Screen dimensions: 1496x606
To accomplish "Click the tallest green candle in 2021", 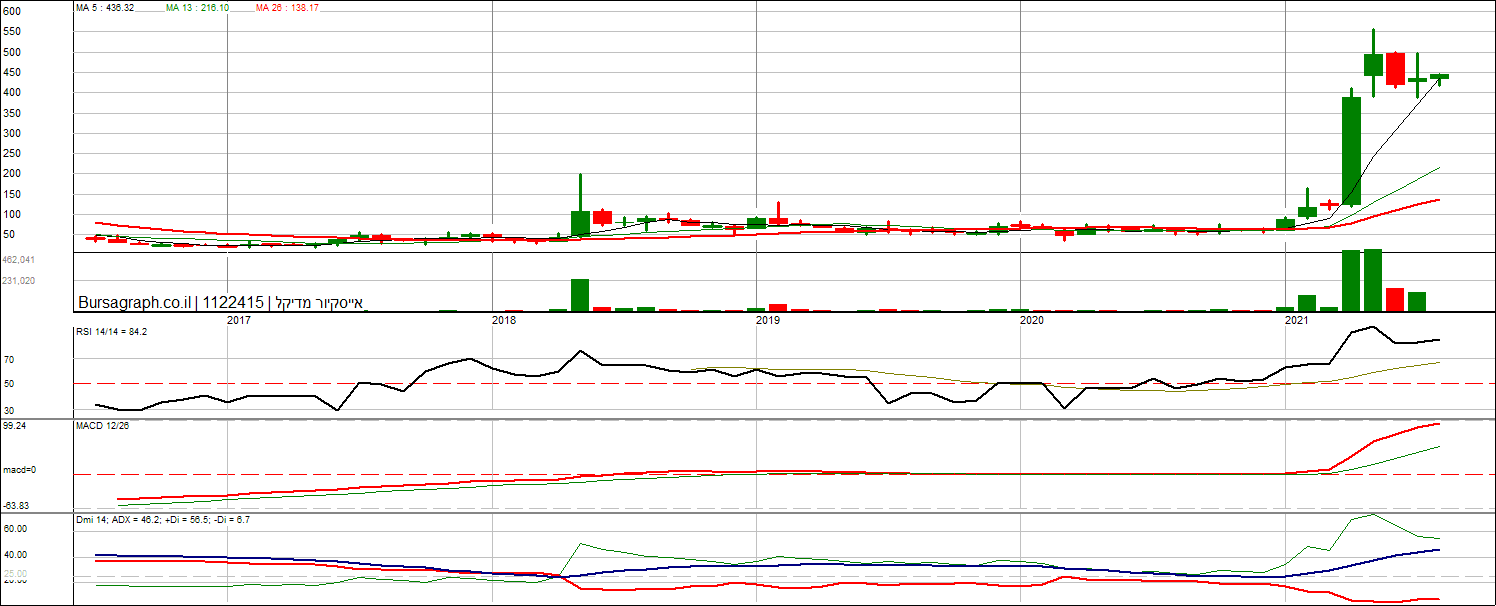I will coord(1351,150).
